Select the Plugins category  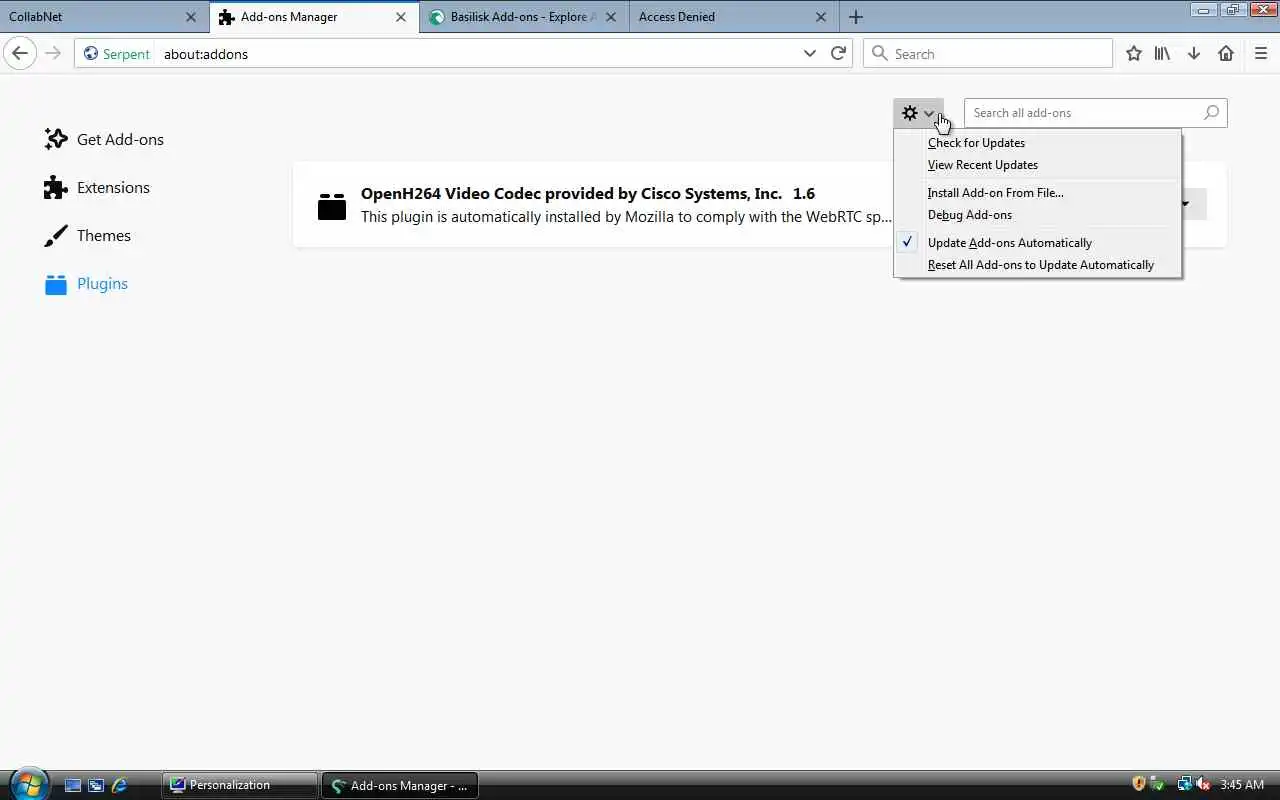point(86,283)
